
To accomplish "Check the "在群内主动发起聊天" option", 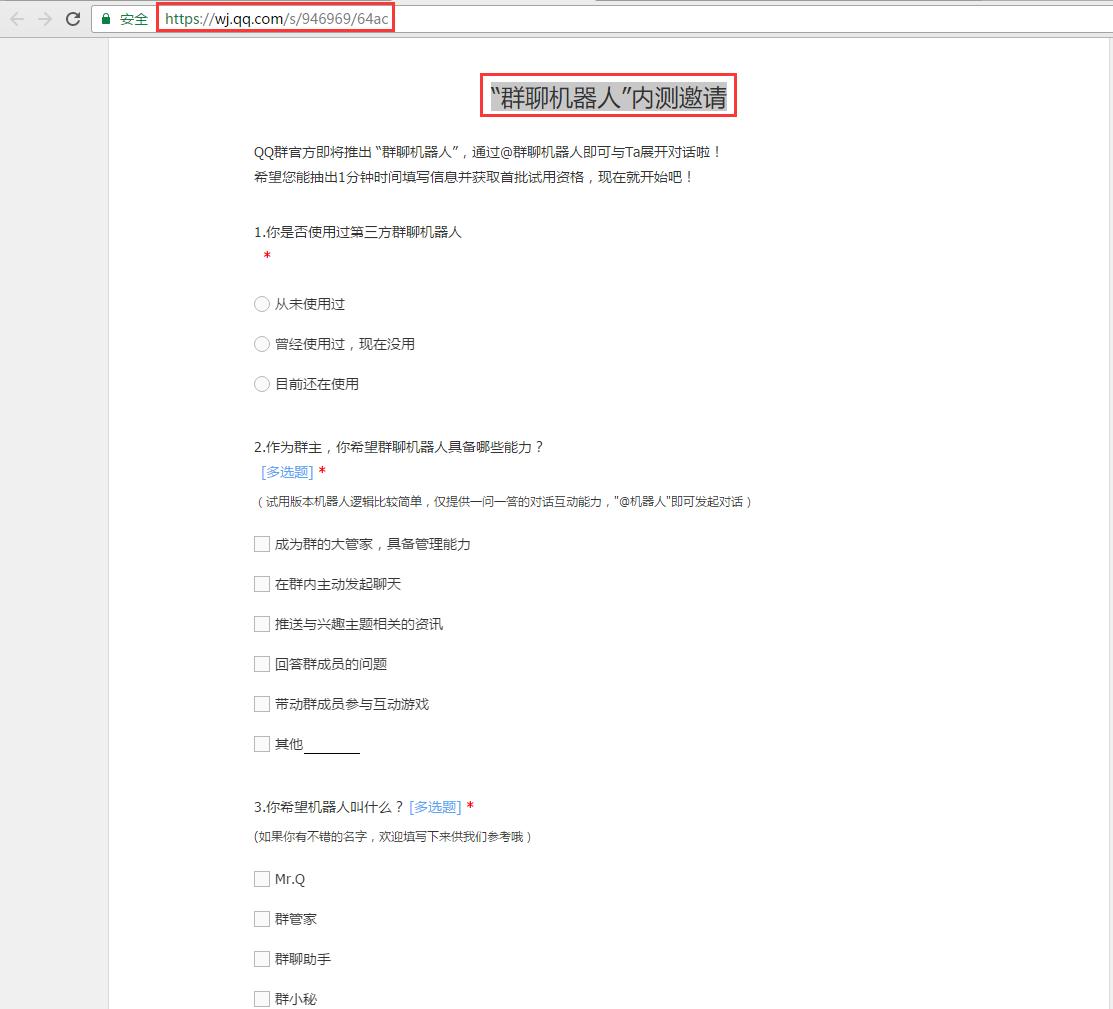I will 261,584.
